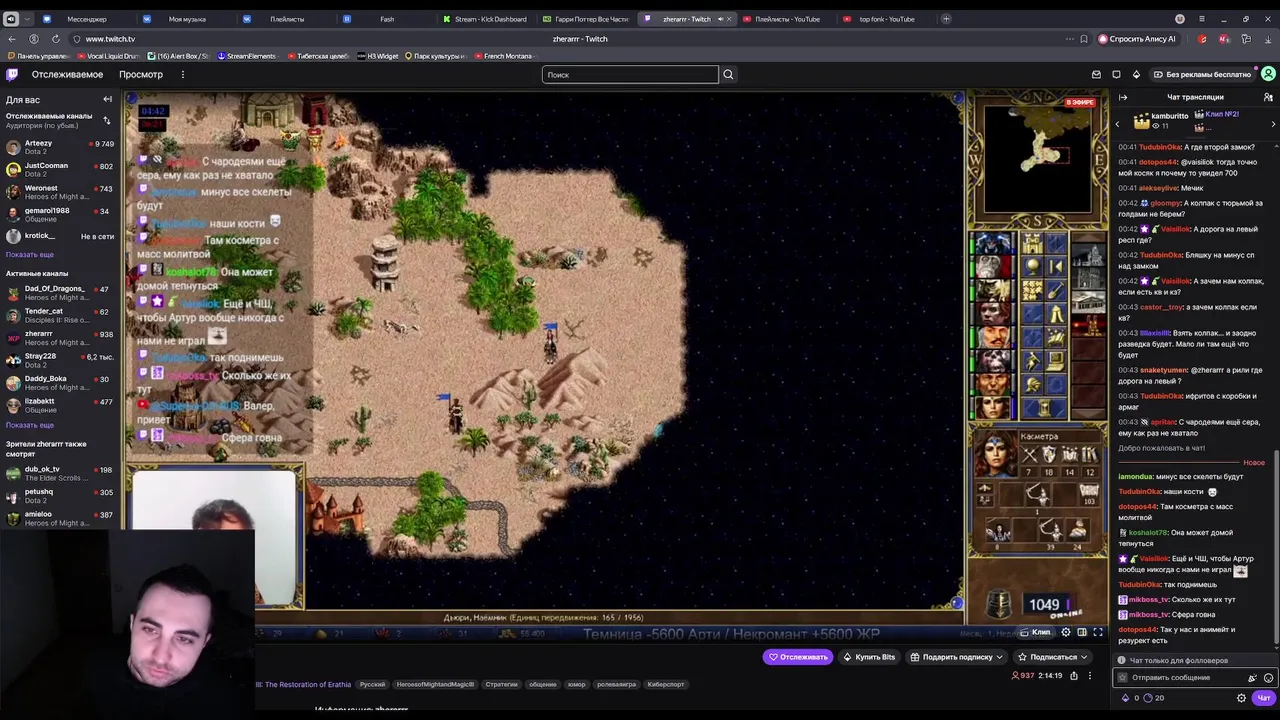This screenshot has height=720, width=1280.
Task: Share the stream with share icon
Action: (x=1074, y=676)
